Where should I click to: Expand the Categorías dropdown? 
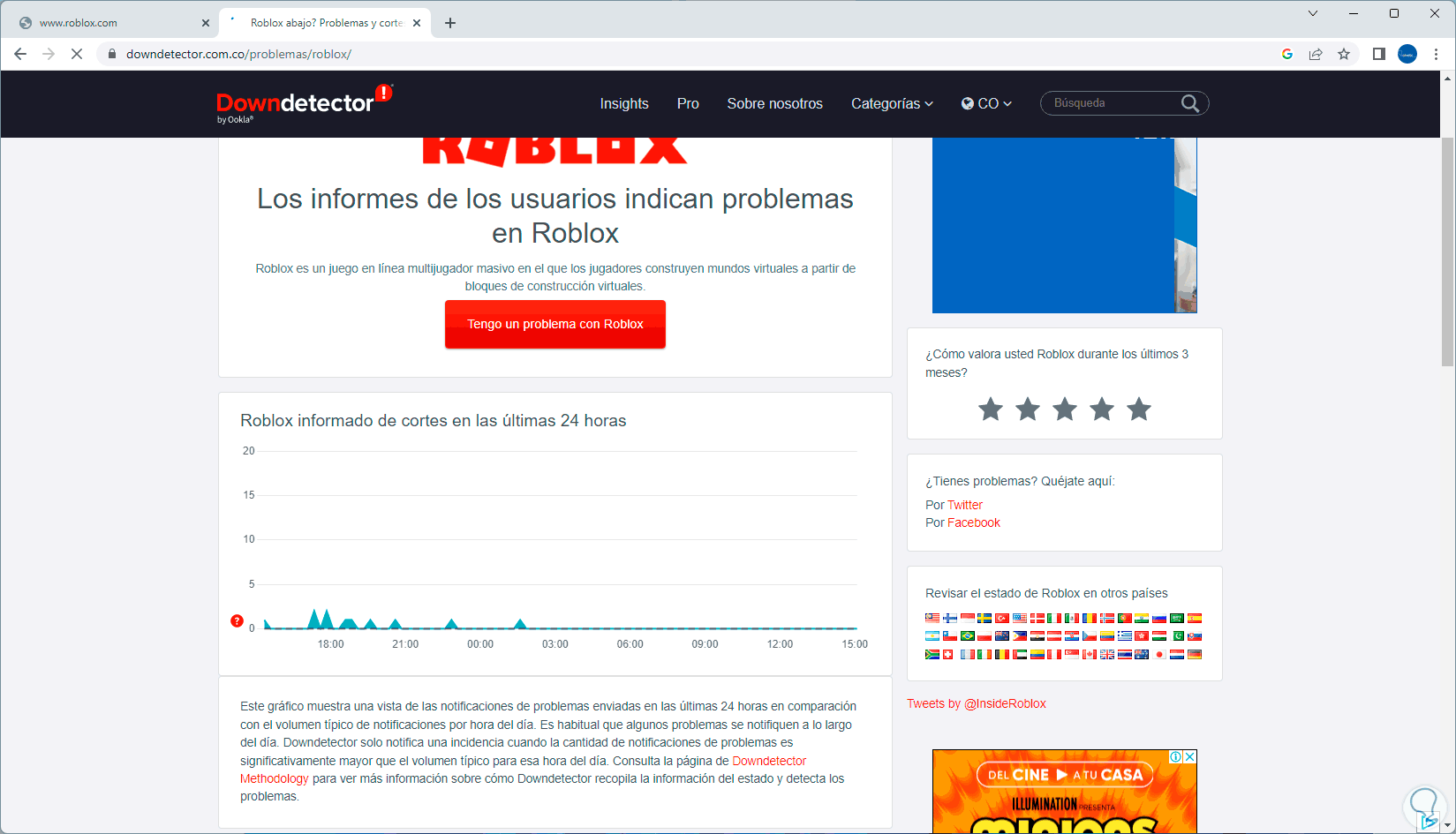coord(892,103)
